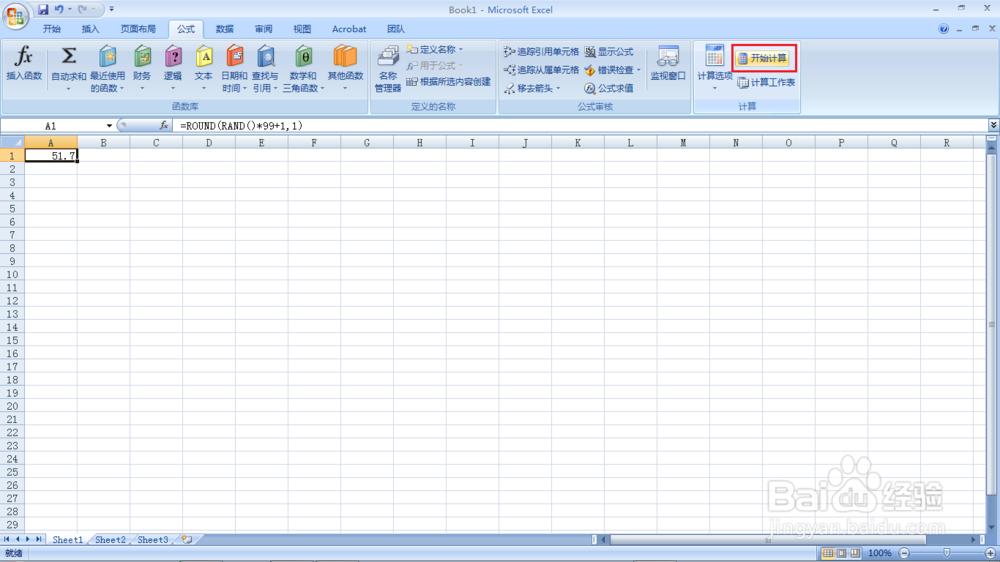Open the View (视图) tab
Image resolution: width=1000 pixels, height=562 pixels.
(302, 29)
